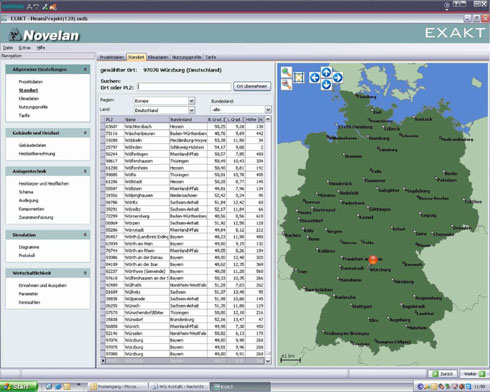Click the Weiter button
The height and width of the screenshot is (392, 490).
[x=474, y=374]
